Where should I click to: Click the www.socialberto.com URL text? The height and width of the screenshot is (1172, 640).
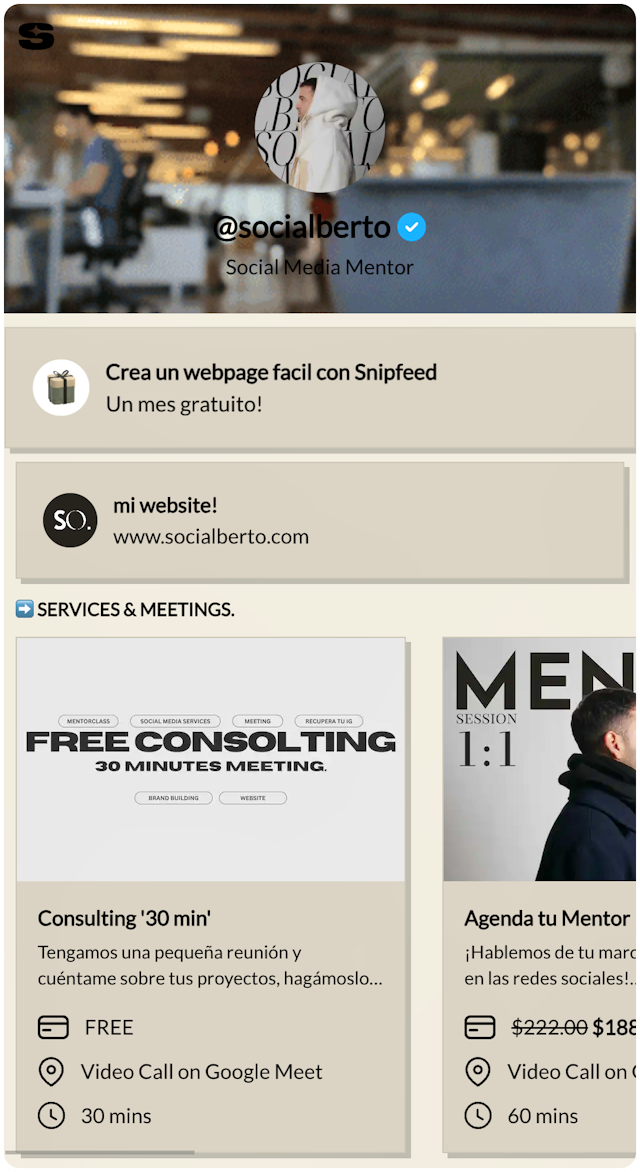(211, 537)
